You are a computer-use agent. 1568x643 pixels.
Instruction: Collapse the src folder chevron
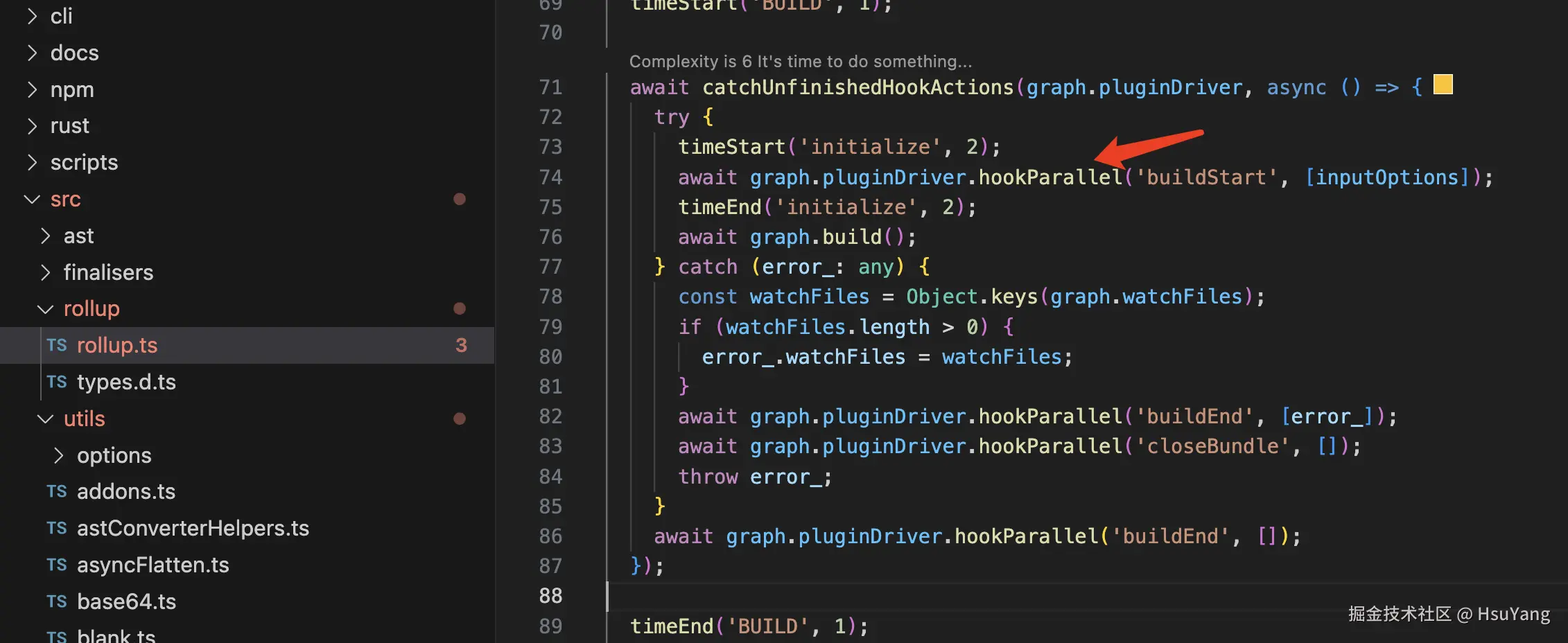coord(32,199)
